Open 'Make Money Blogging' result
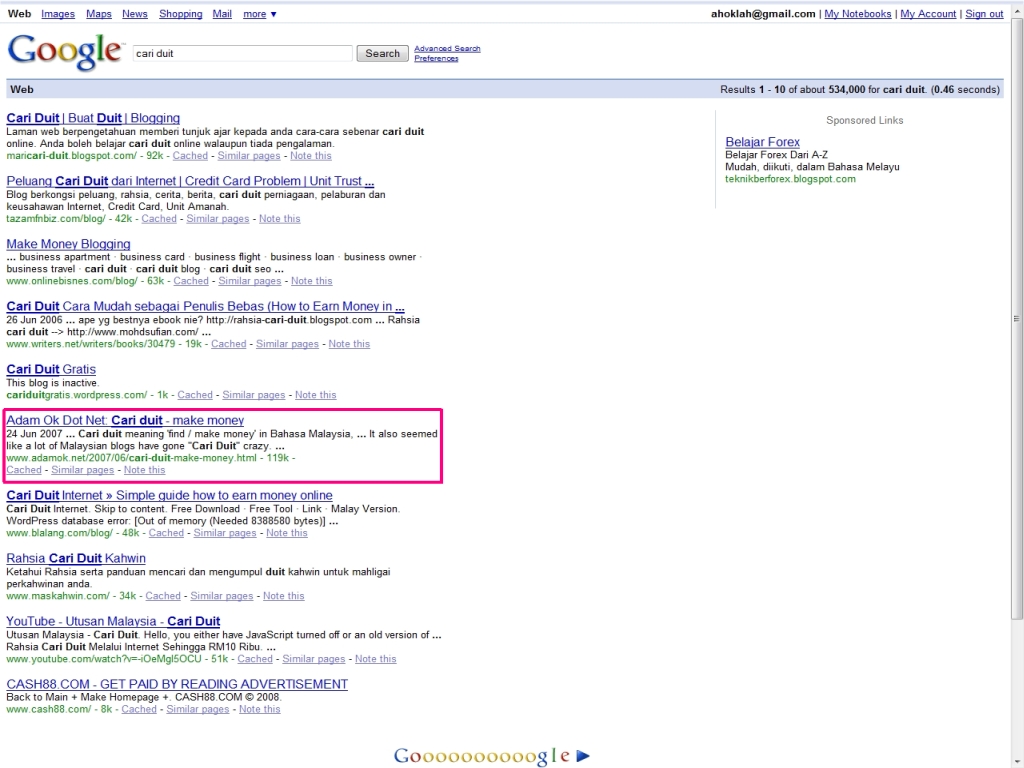This screenshot has height=768, width=1024. pyautogui.click(x=68, y=244)
